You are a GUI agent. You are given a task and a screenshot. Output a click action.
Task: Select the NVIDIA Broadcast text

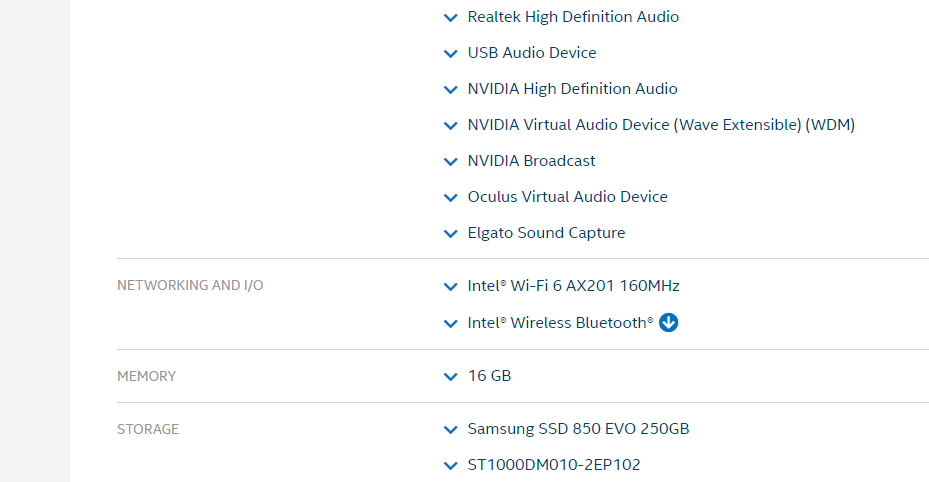coord(531,161)
